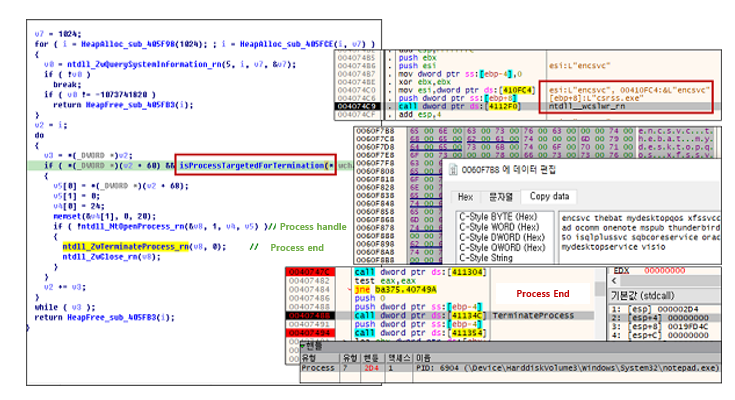
Task: Choose C-Style BYTE (Hex) format
Action: [x=498, y=217]
